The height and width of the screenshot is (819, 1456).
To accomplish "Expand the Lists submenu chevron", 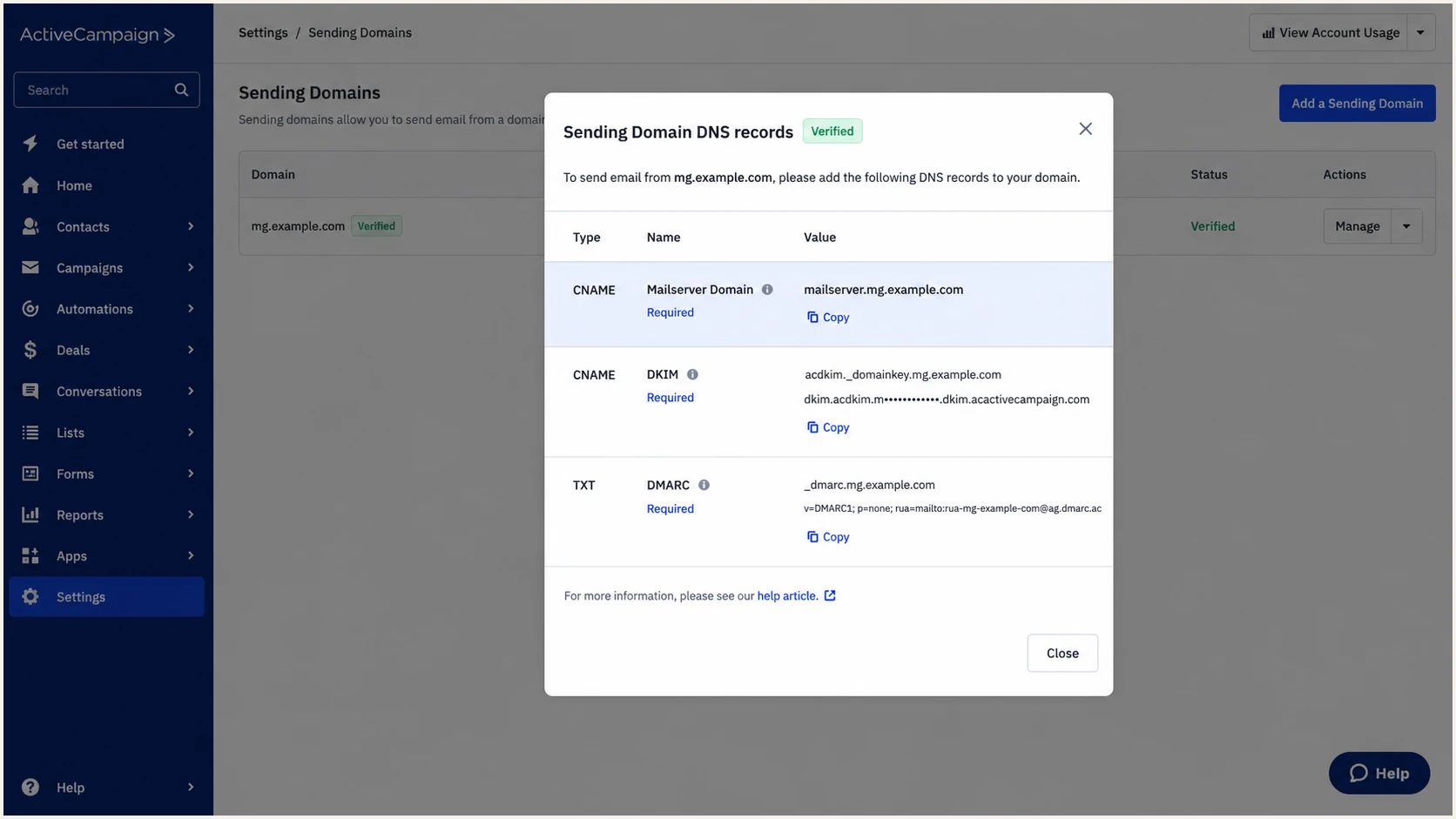I will (x=191, y=433).
